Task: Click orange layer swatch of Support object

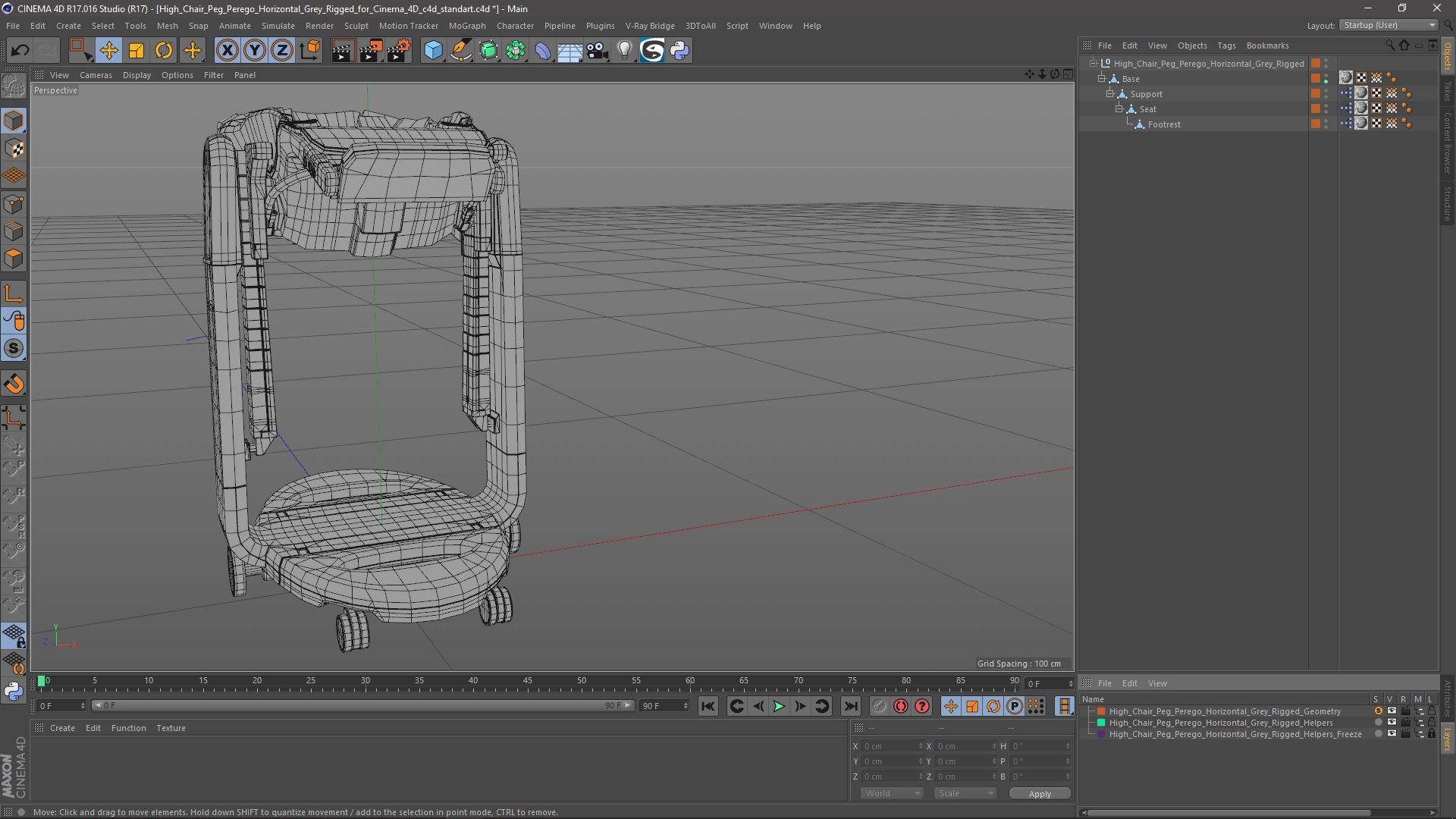Action: [x=1316, y=94]
